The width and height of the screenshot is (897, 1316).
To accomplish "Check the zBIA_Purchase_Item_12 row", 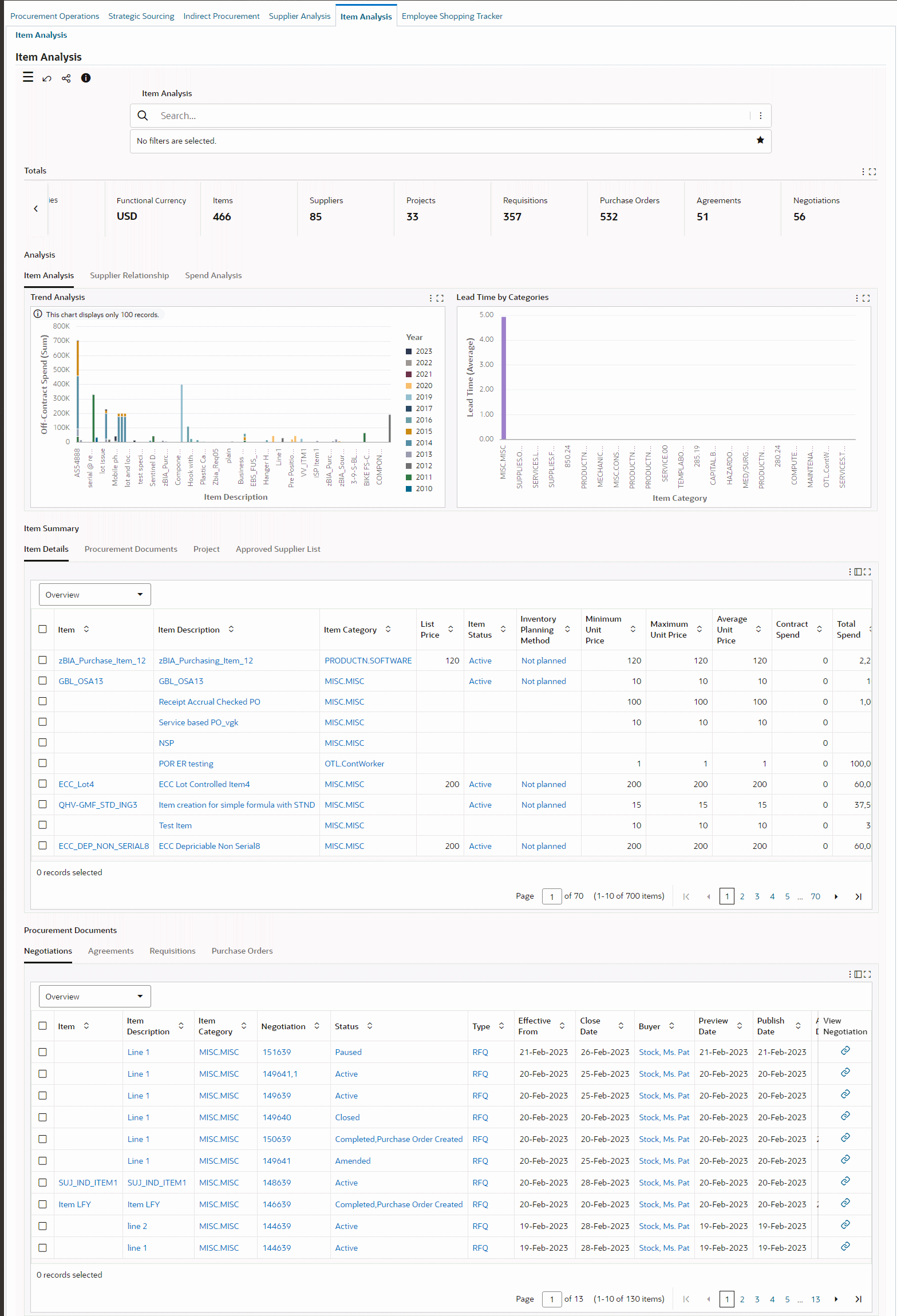I will (42, 660).
